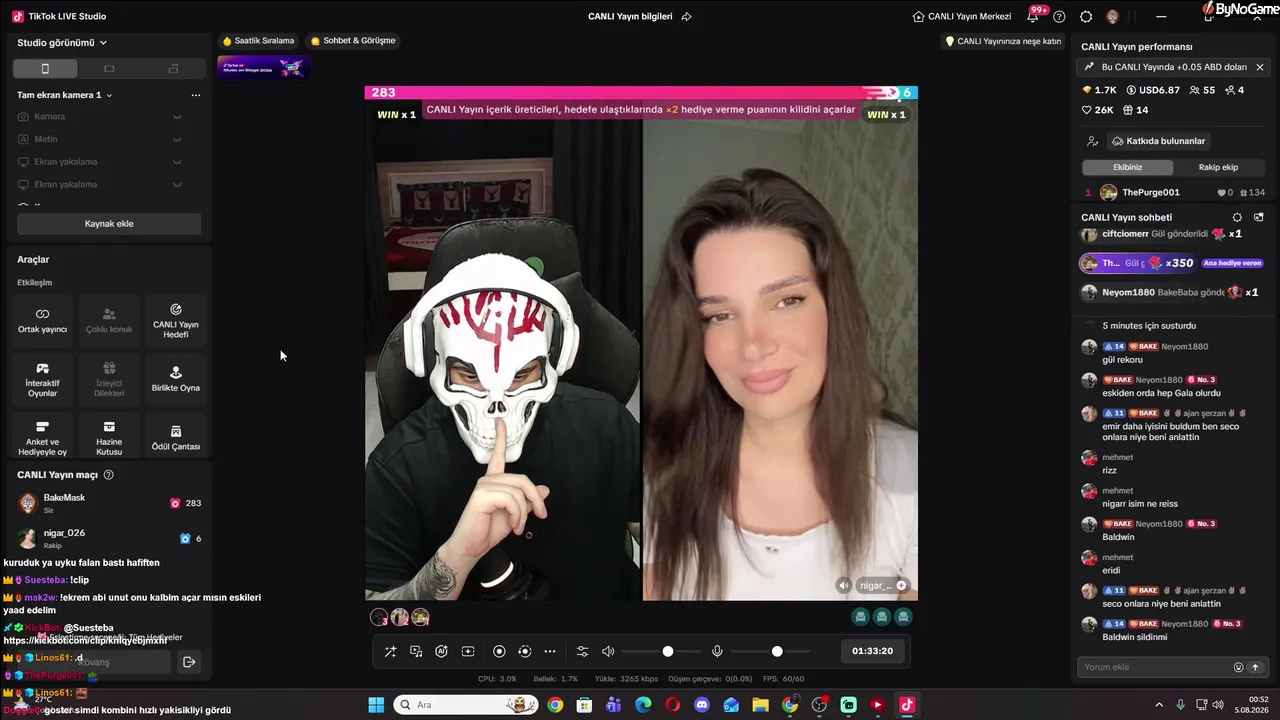Select the portrait layout tab
1280x720 pixels.
point(45,68)
